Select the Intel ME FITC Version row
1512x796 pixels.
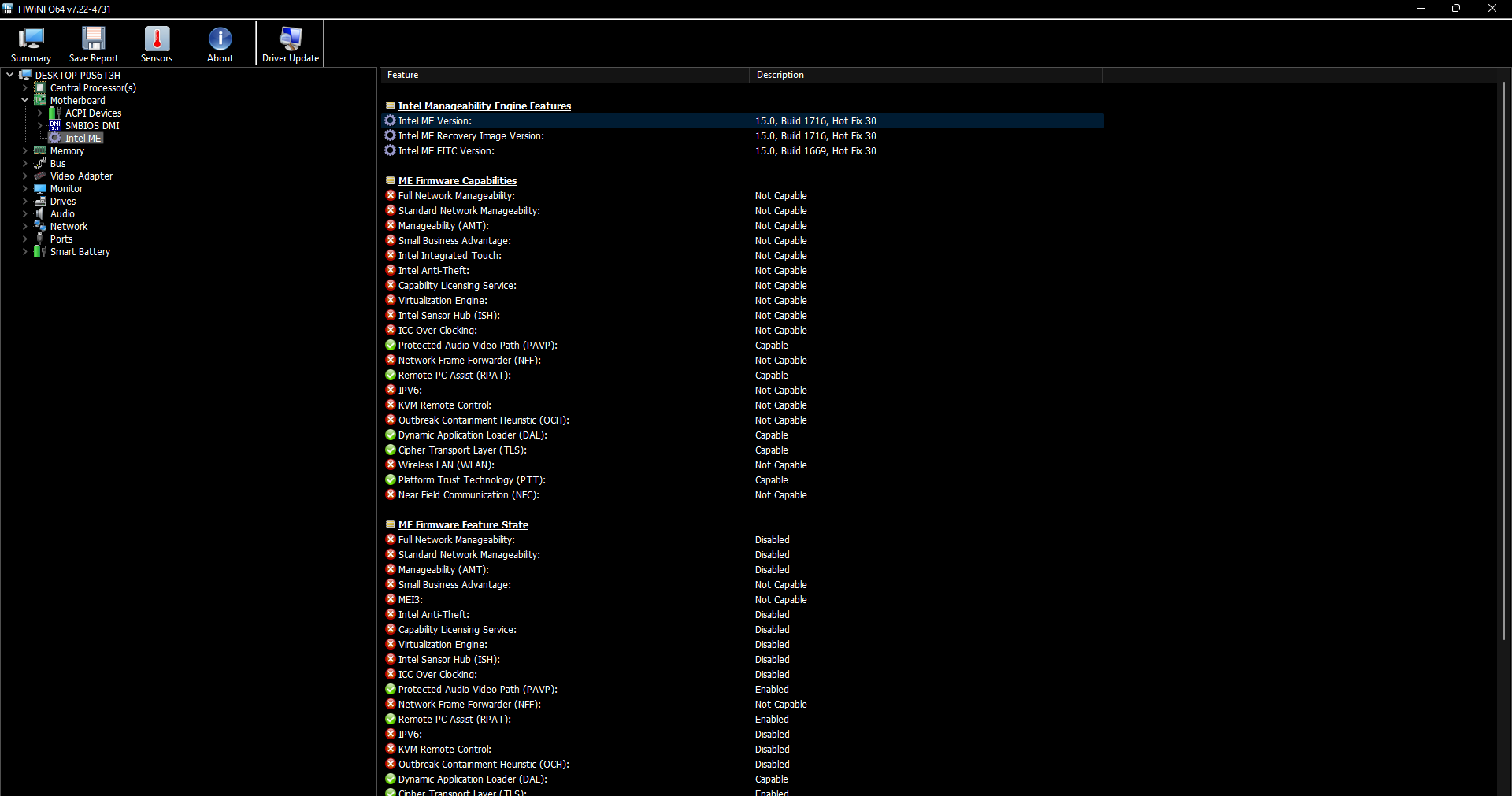743,150
